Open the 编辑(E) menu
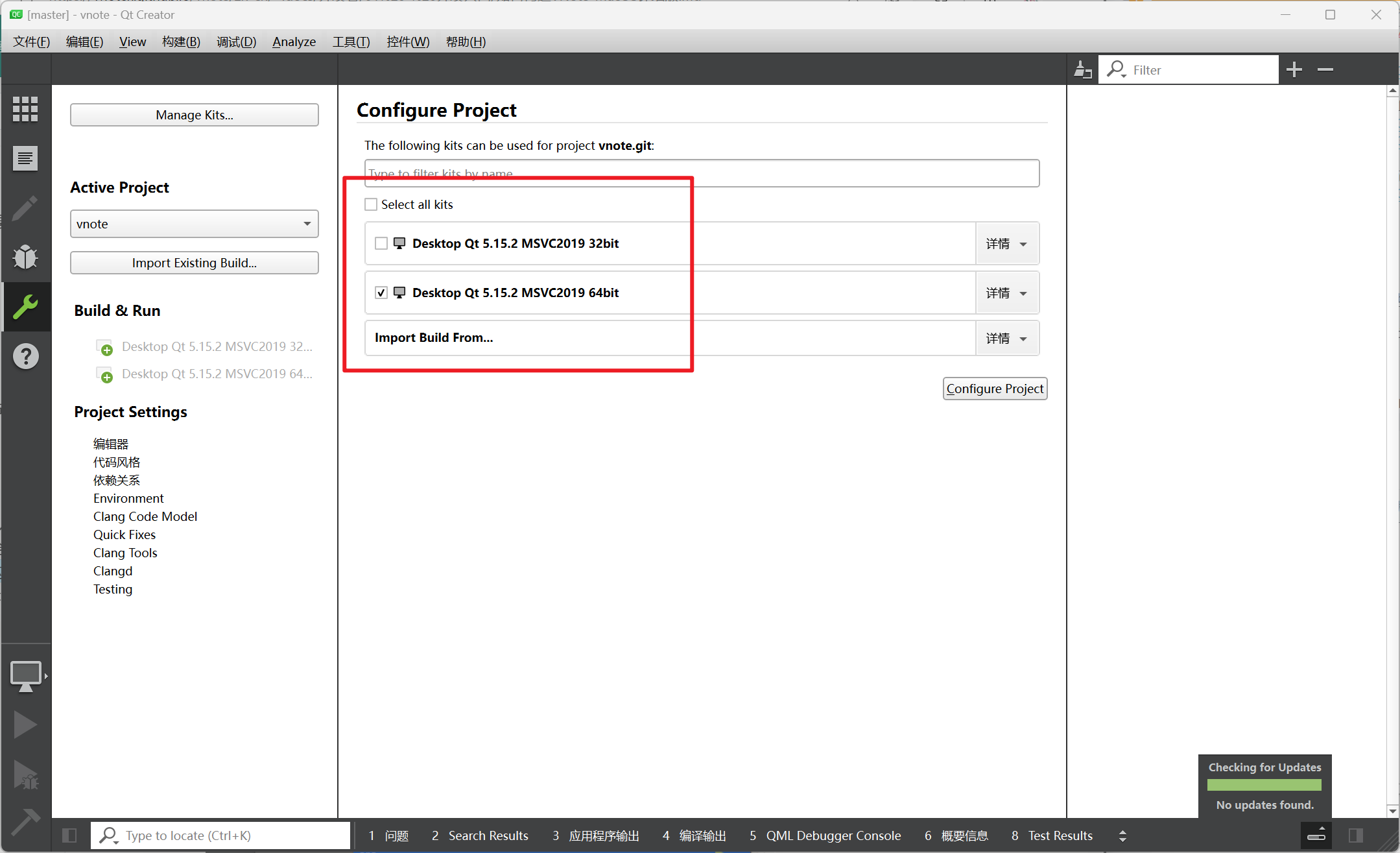 tap(84, 42)
